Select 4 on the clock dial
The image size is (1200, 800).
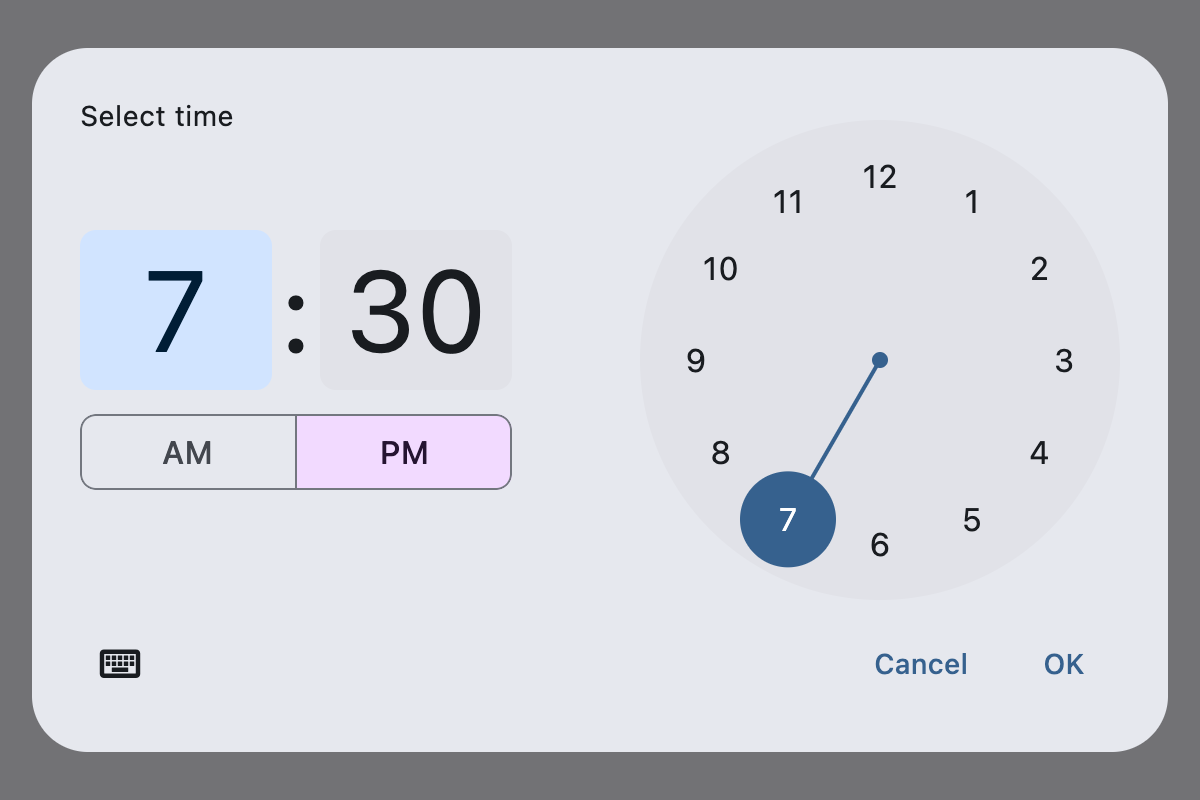1039,452
